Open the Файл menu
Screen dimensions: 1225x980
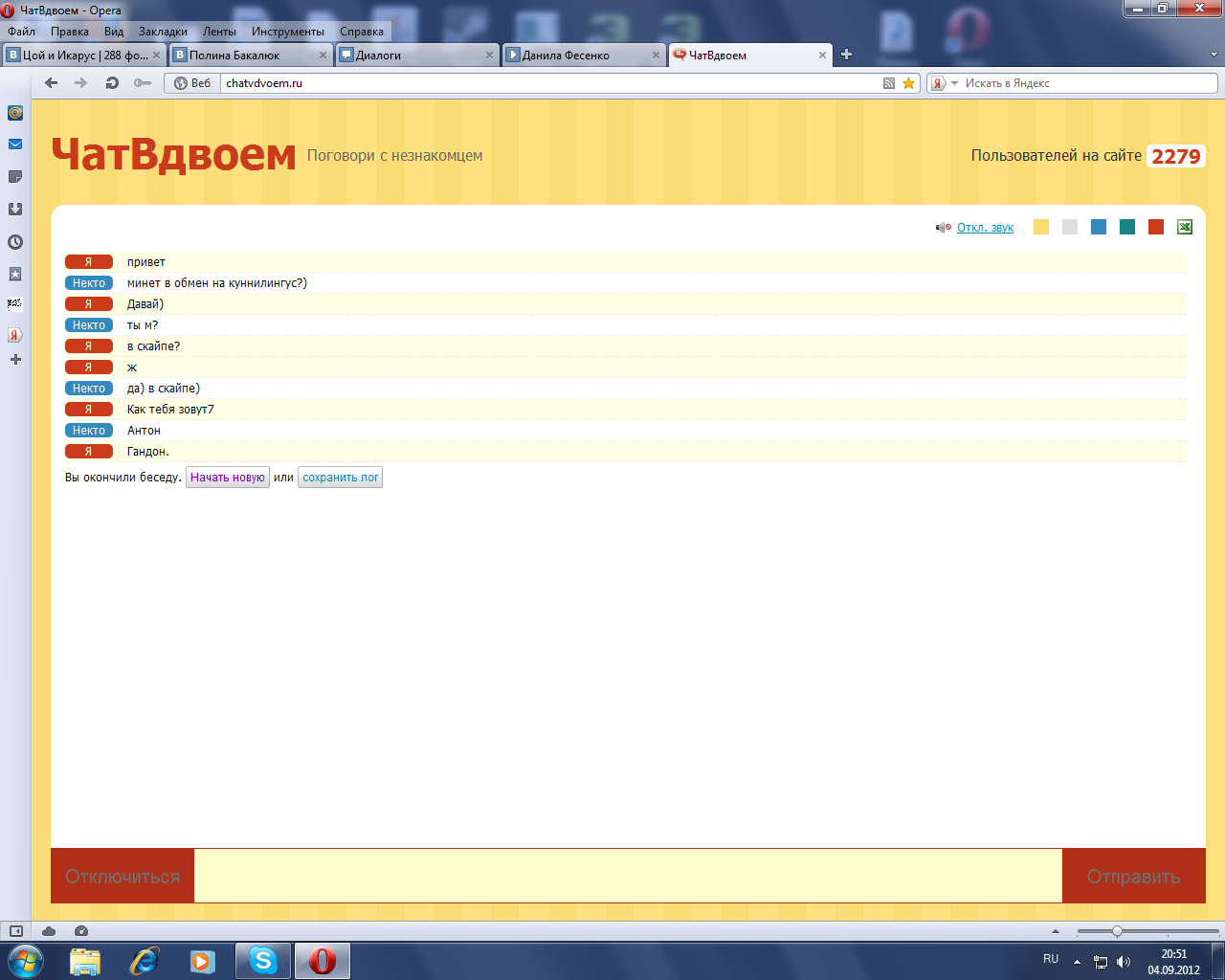(x=21, y=32)
